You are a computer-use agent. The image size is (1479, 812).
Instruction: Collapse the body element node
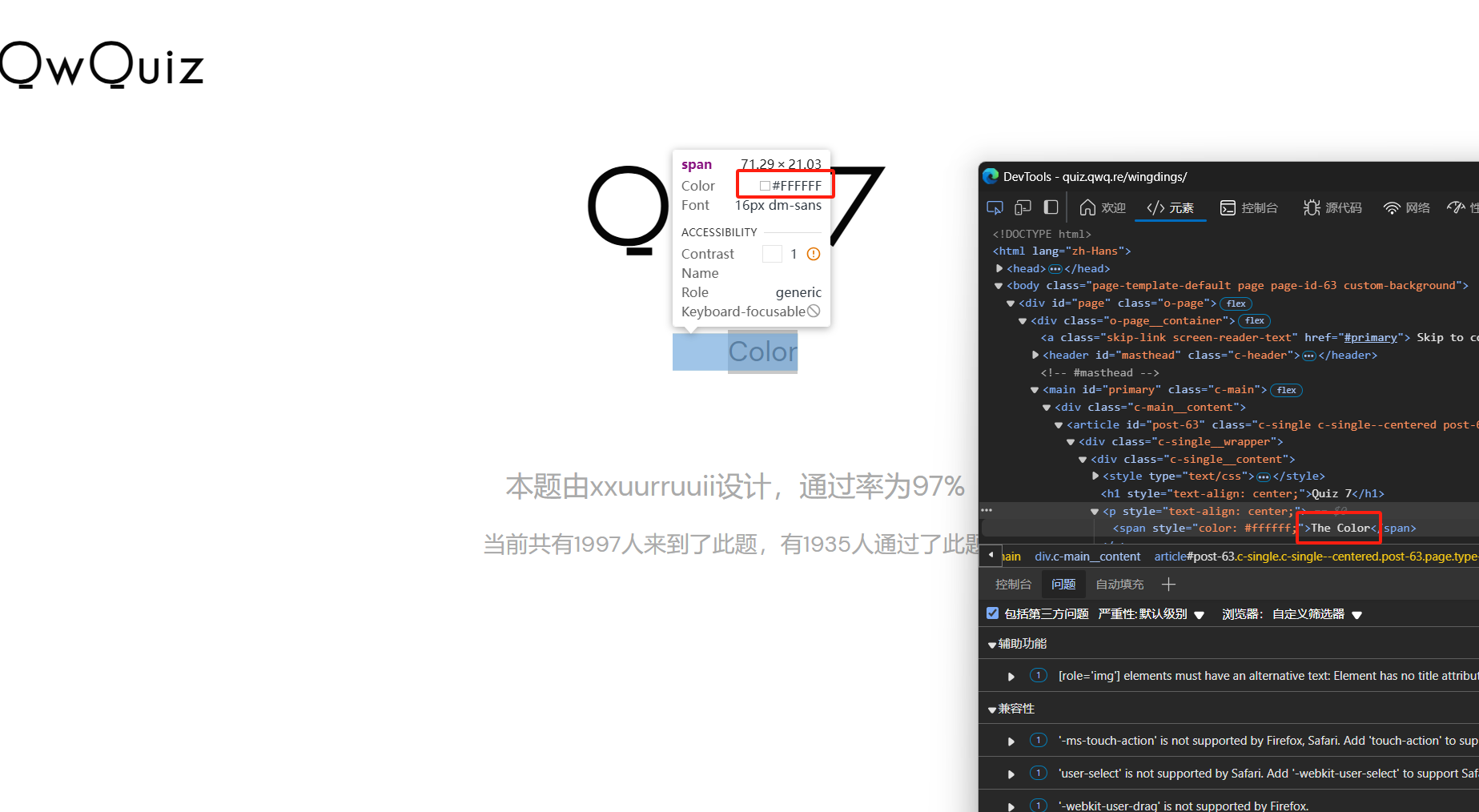[999, 286]
